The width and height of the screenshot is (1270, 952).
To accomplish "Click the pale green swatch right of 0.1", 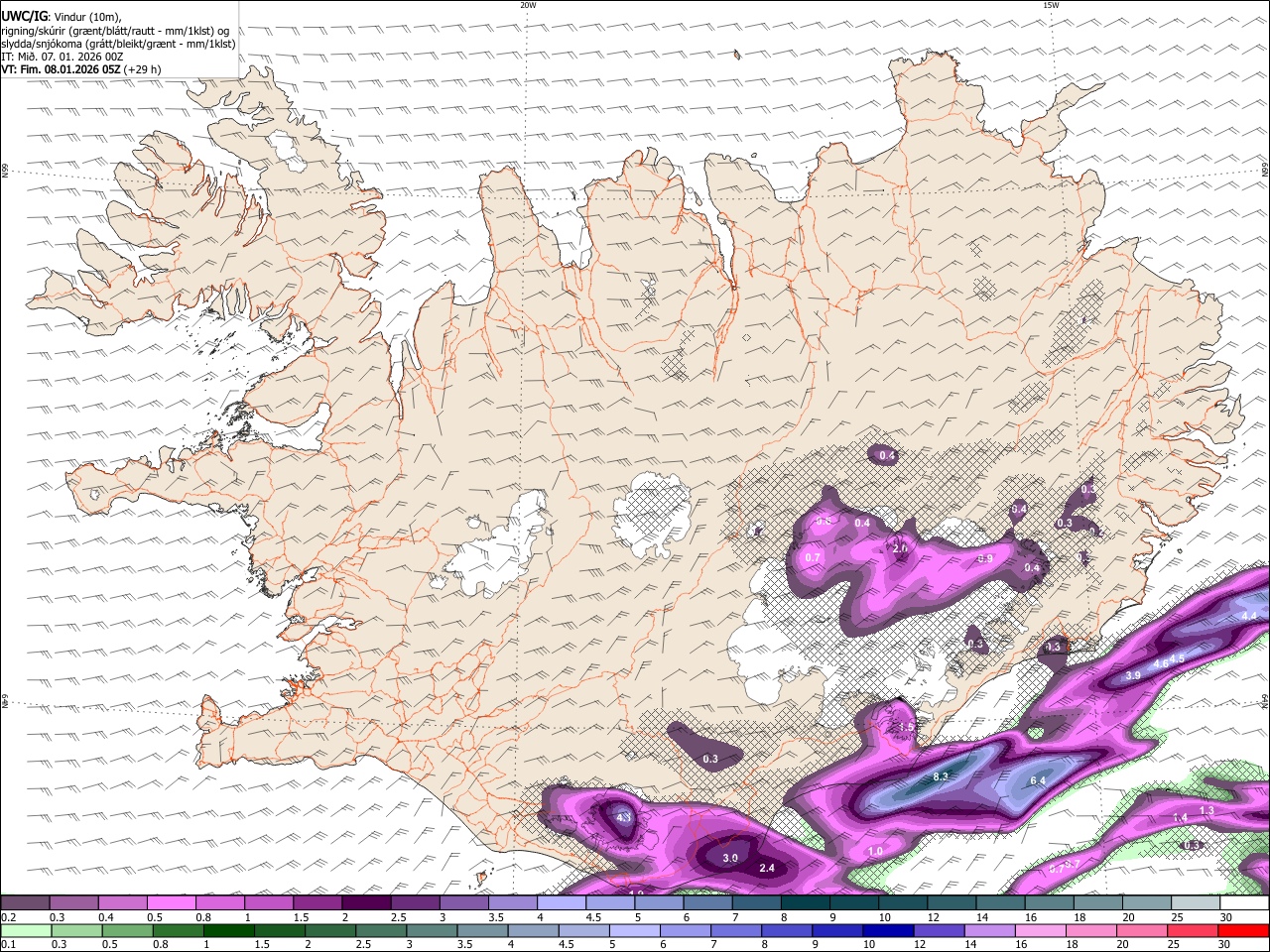I will click(25, 930).
